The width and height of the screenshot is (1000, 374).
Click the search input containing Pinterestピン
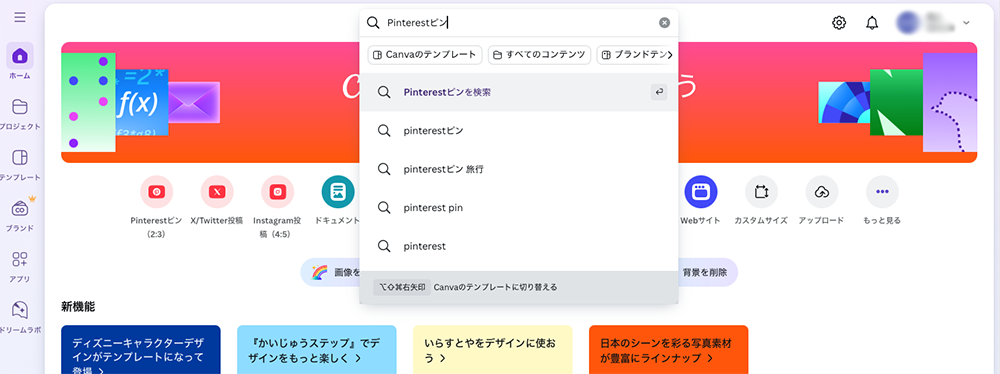pyautogui.click(x=519, y=23)
